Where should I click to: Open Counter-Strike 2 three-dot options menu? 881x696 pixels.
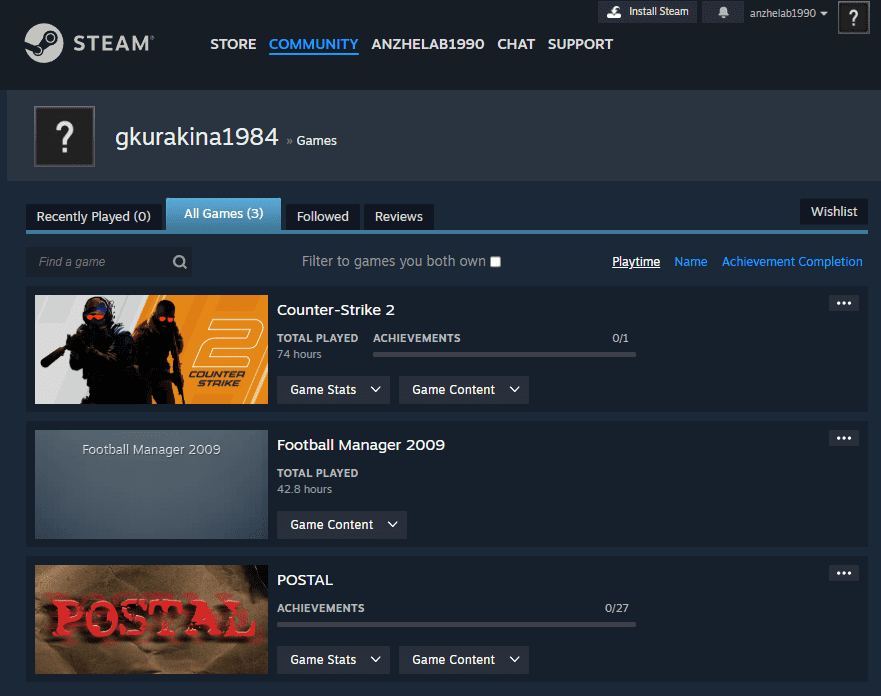tap(843, 303)
